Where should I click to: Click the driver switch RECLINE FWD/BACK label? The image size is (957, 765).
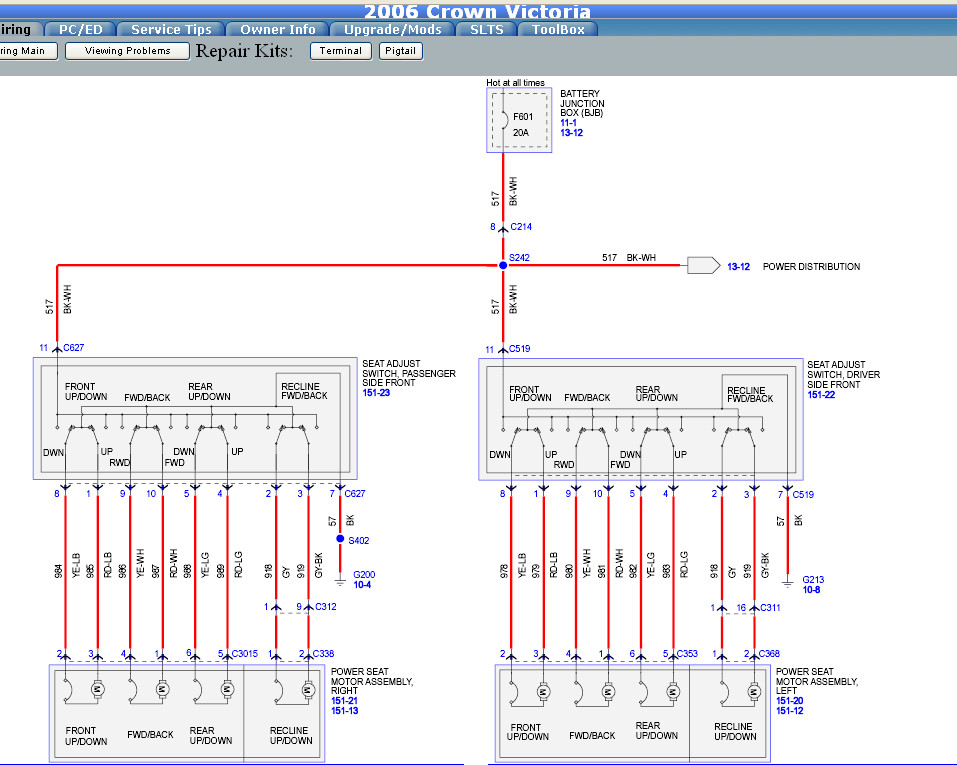750,394
